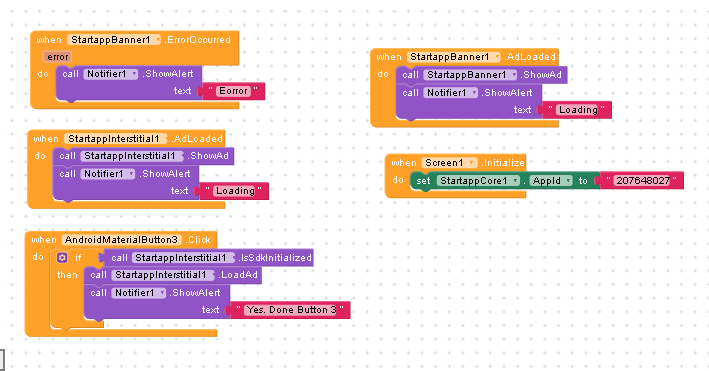Select the StartappInterstitial1 .ShowAd call block
The height and width of the screenshot is (371, 709).
coord(144,156)
